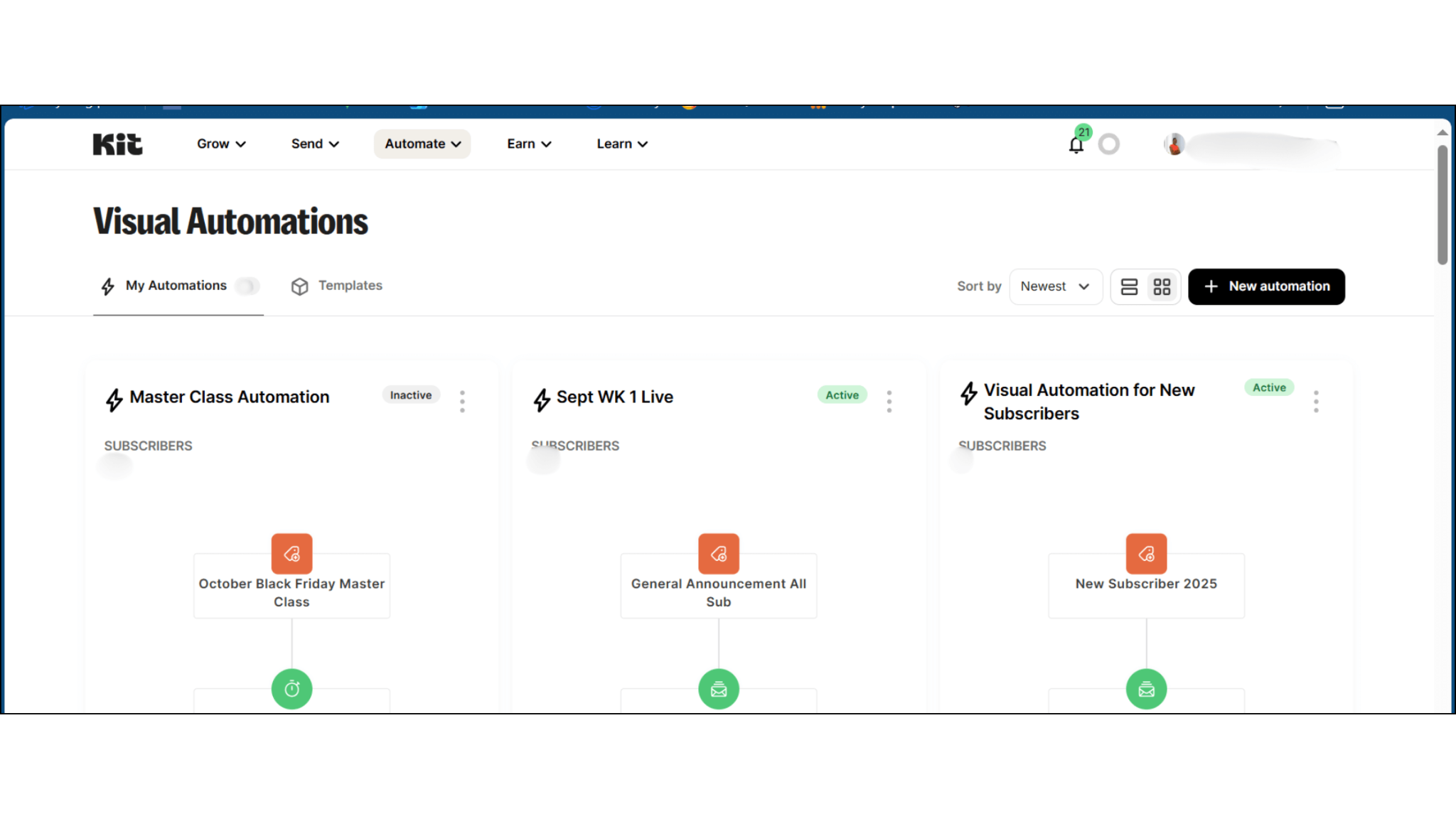
Task: Open Master Class Automation options menu
Action: coord(462,402)
